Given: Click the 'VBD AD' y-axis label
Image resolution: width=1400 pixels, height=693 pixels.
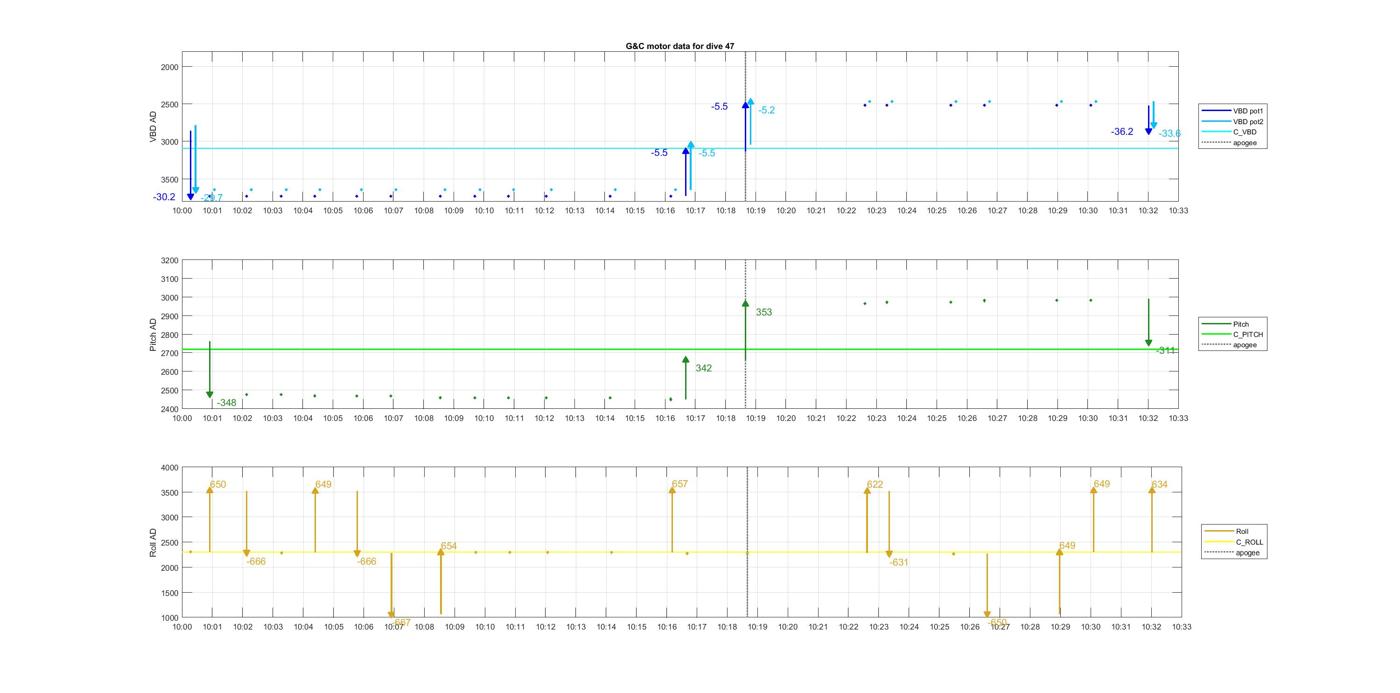Looking at the screenshot, I should pos(154,126).
